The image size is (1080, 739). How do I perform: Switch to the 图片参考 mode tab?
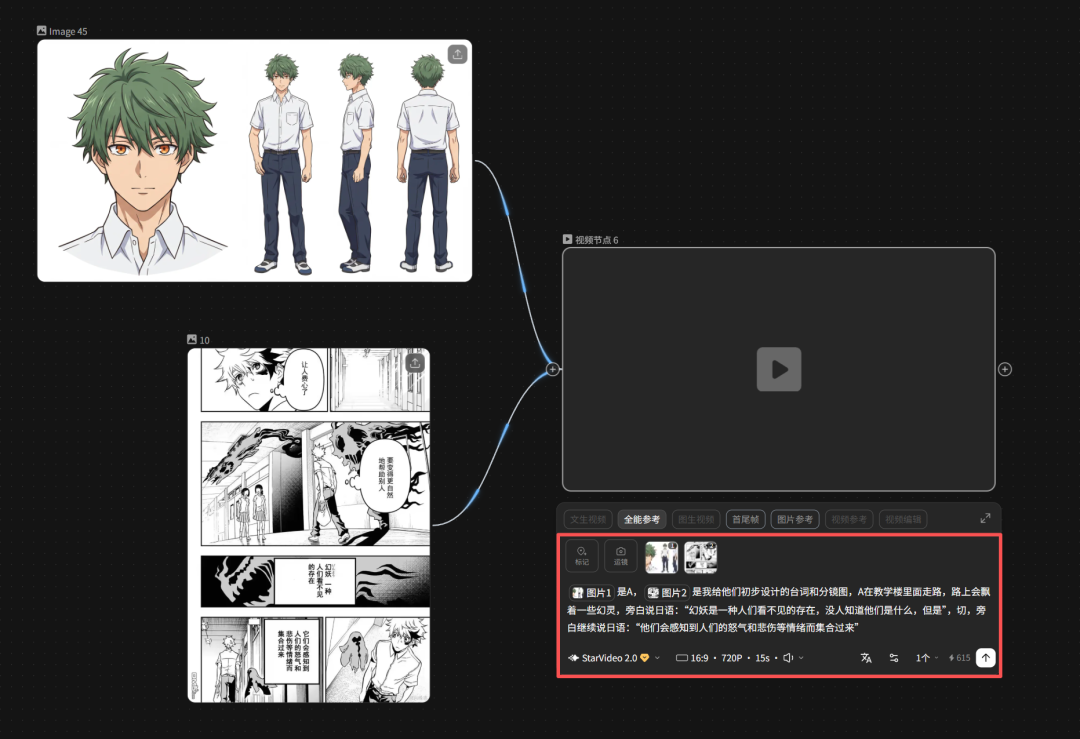pos(795,520)
